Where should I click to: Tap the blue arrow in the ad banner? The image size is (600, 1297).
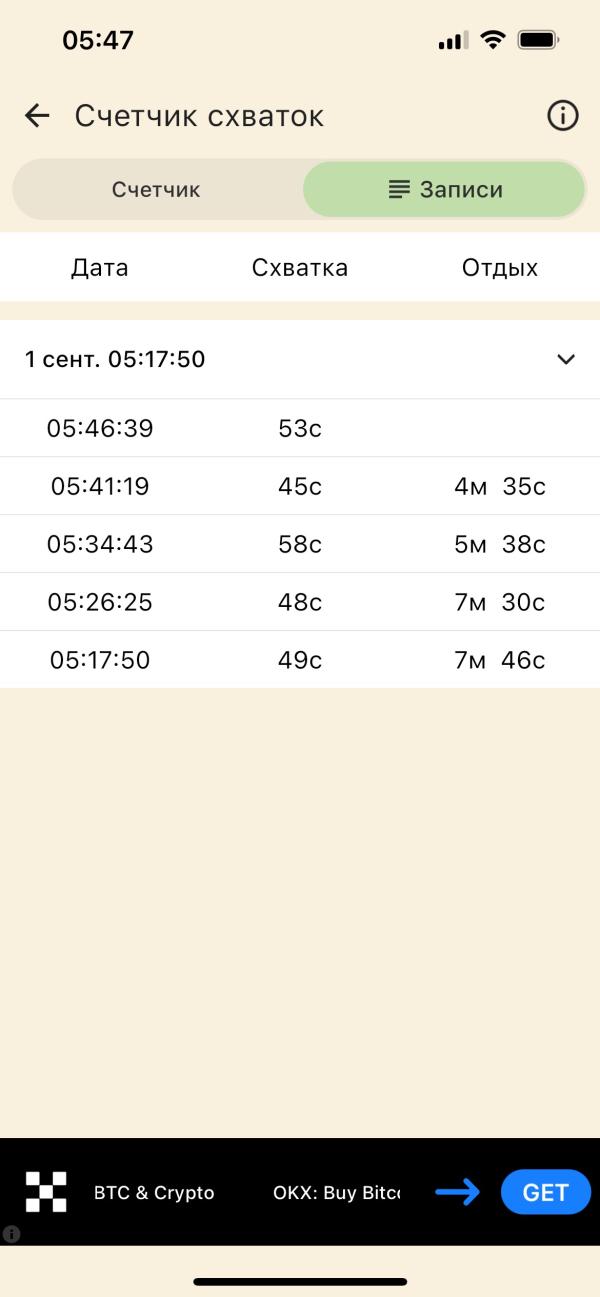point(458,1192)
